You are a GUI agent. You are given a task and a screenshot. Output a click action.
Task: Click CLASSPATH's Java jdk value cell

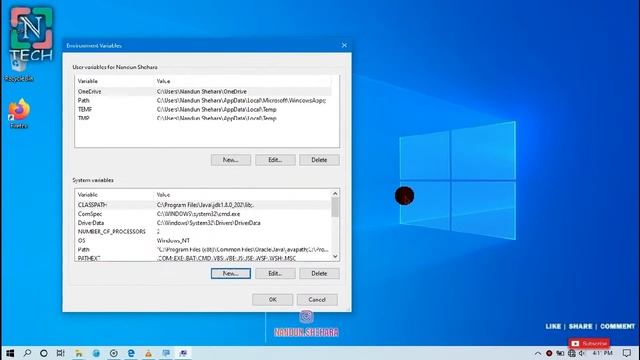(x=205, y=205)
